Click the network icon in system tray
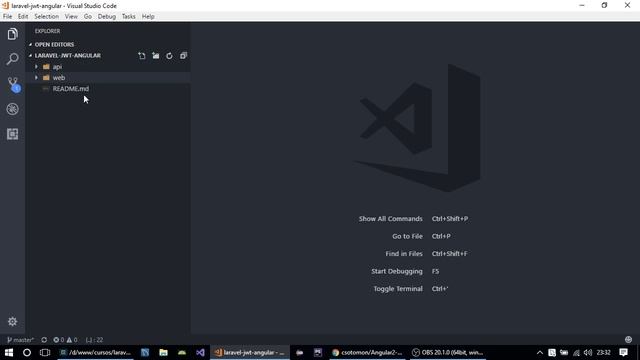This screenshot has height=360, width=640. (576, 353)
